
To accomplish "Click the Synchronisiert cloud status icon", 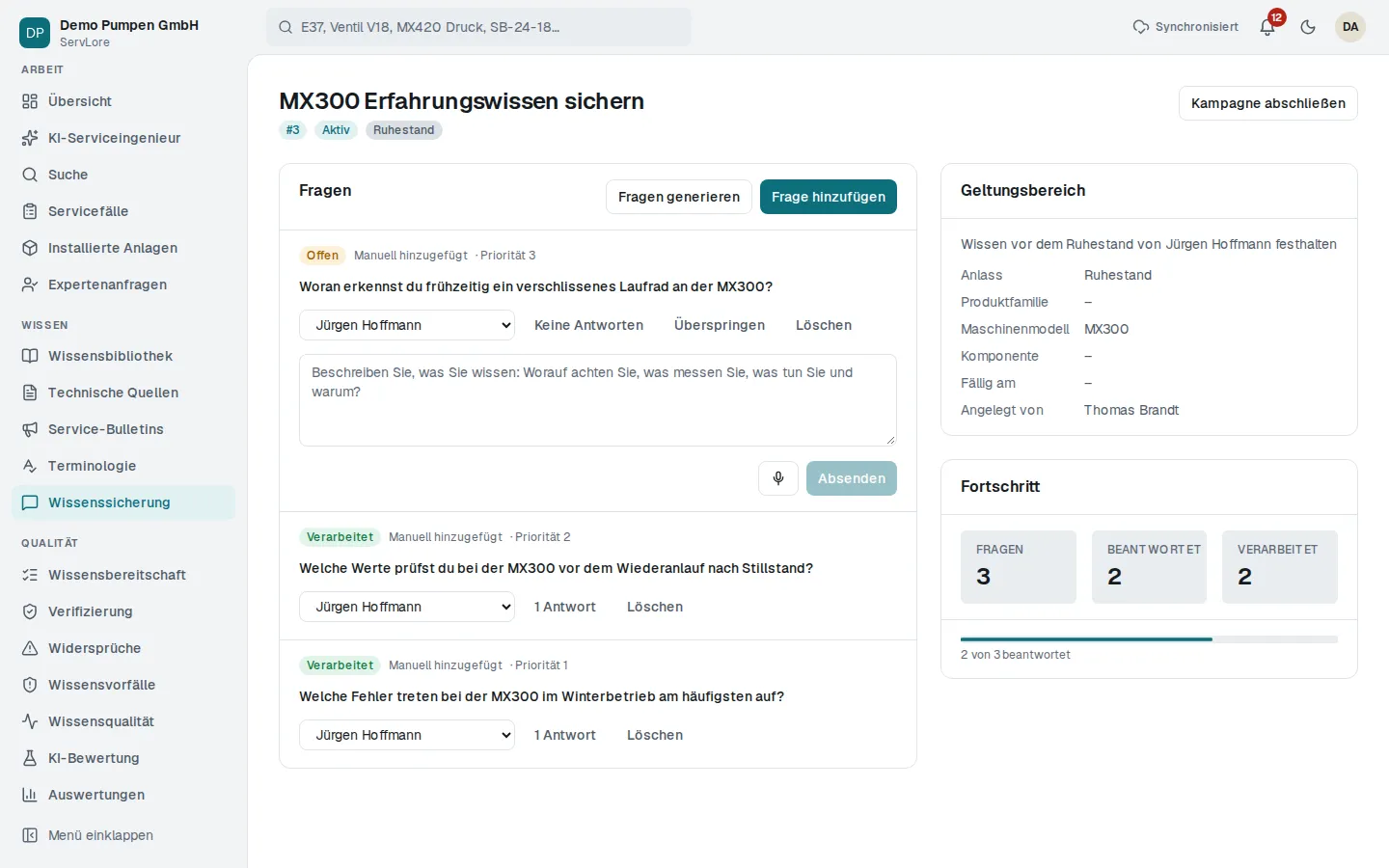I will click(x=1141, y=27).
